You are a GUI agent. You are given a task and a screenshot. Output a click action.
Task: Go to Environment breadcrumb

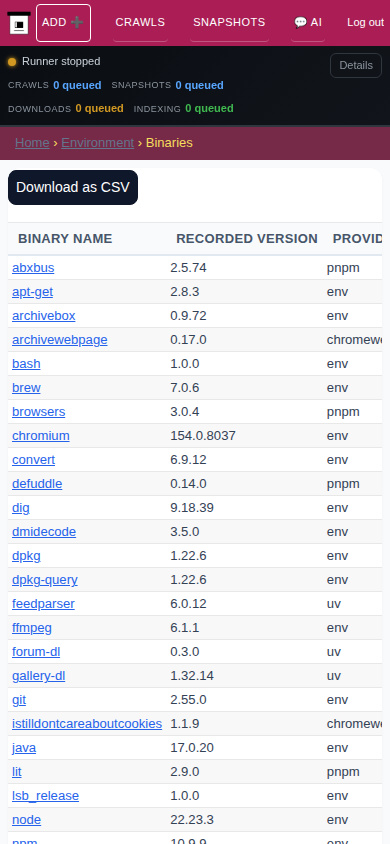click(97, 143)
